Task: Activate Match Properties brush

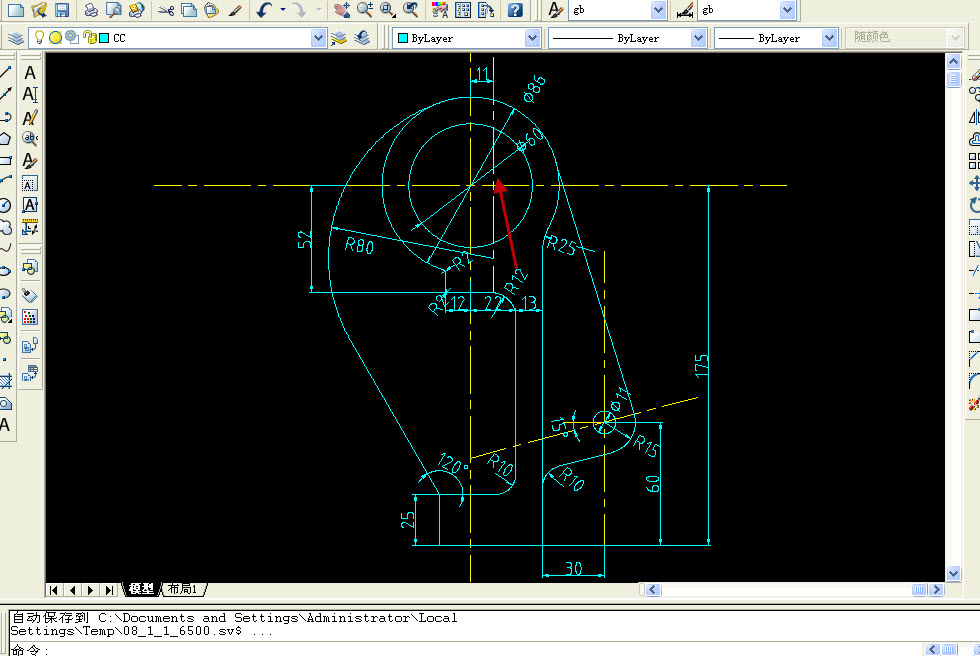Action: (x=235, y=10)
